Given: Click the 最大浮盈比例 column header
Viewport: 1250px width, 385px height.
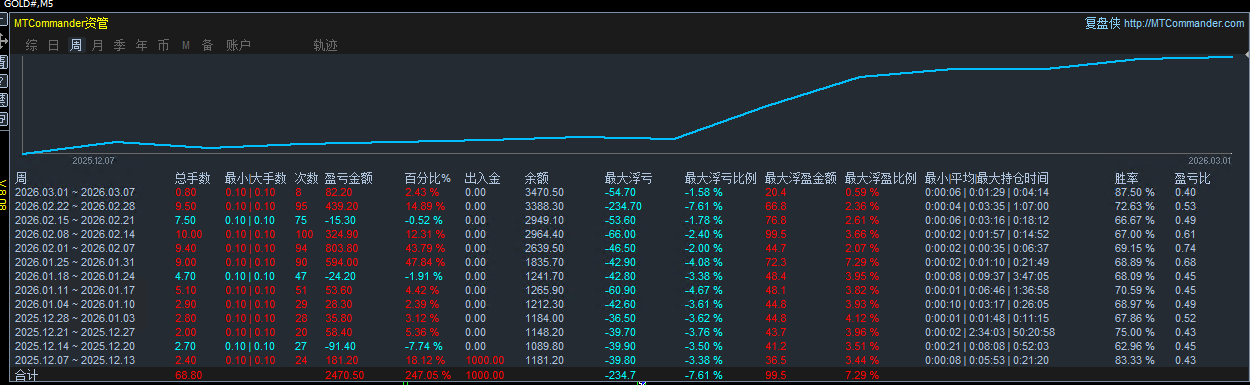Looking at the screenshot, I should [880, 178].
